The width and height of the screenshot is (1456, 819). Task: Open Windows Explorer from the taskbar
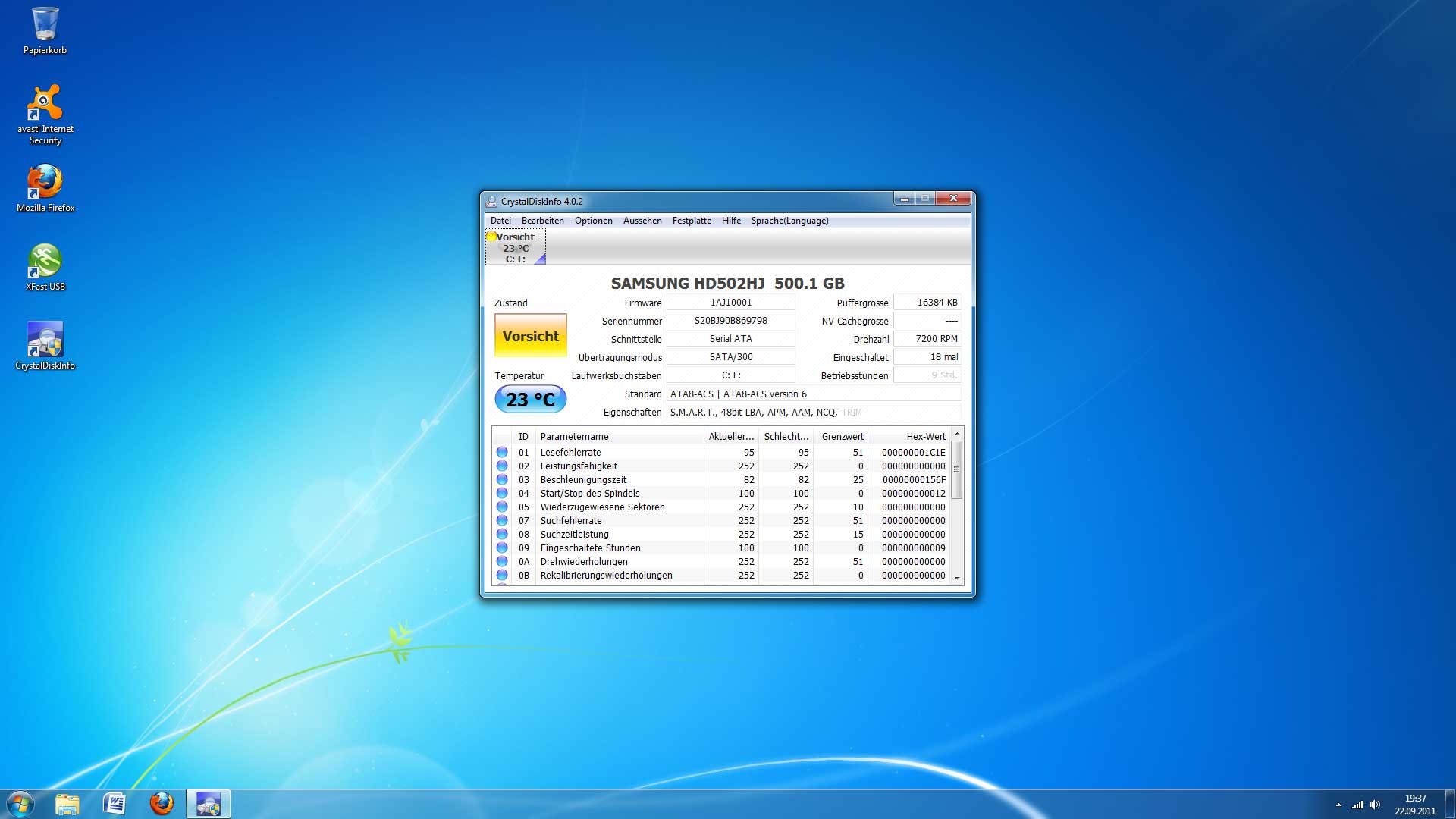(67, 804)
